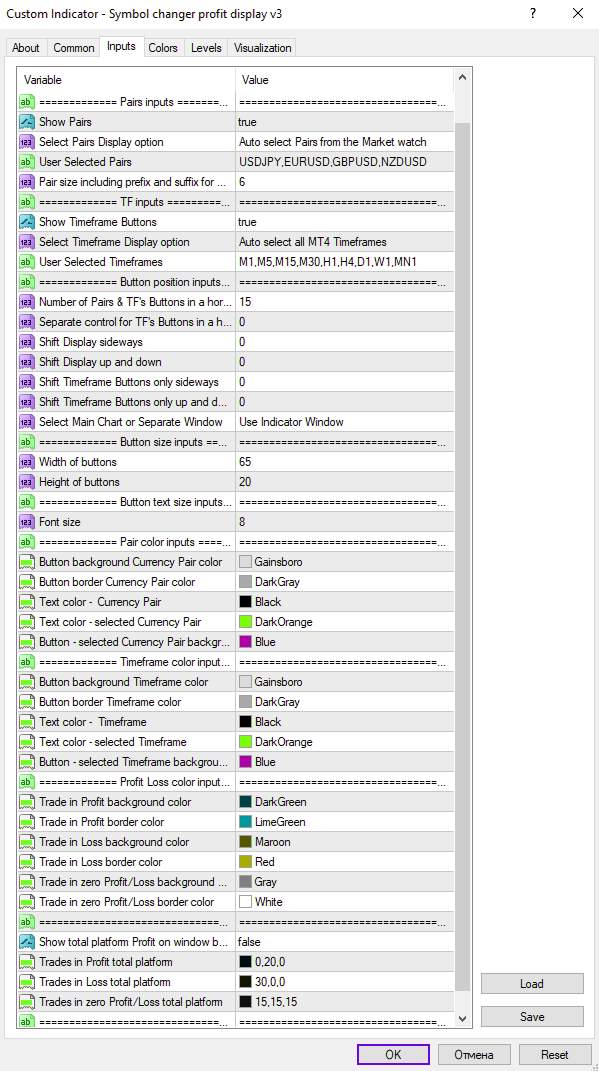
Task: Click the OK button
Action: pos(393,1055)
